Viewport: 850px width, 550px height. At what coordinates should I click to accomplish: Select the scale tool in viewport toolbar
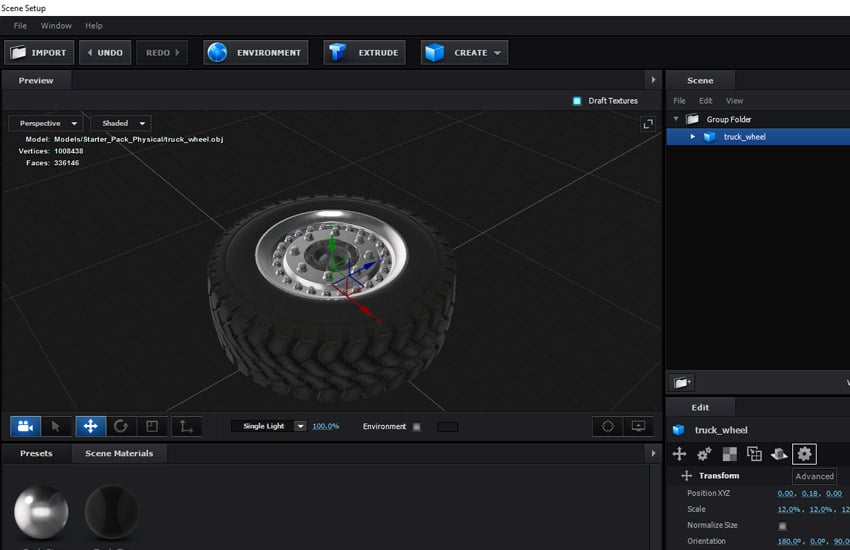[152, 426]
